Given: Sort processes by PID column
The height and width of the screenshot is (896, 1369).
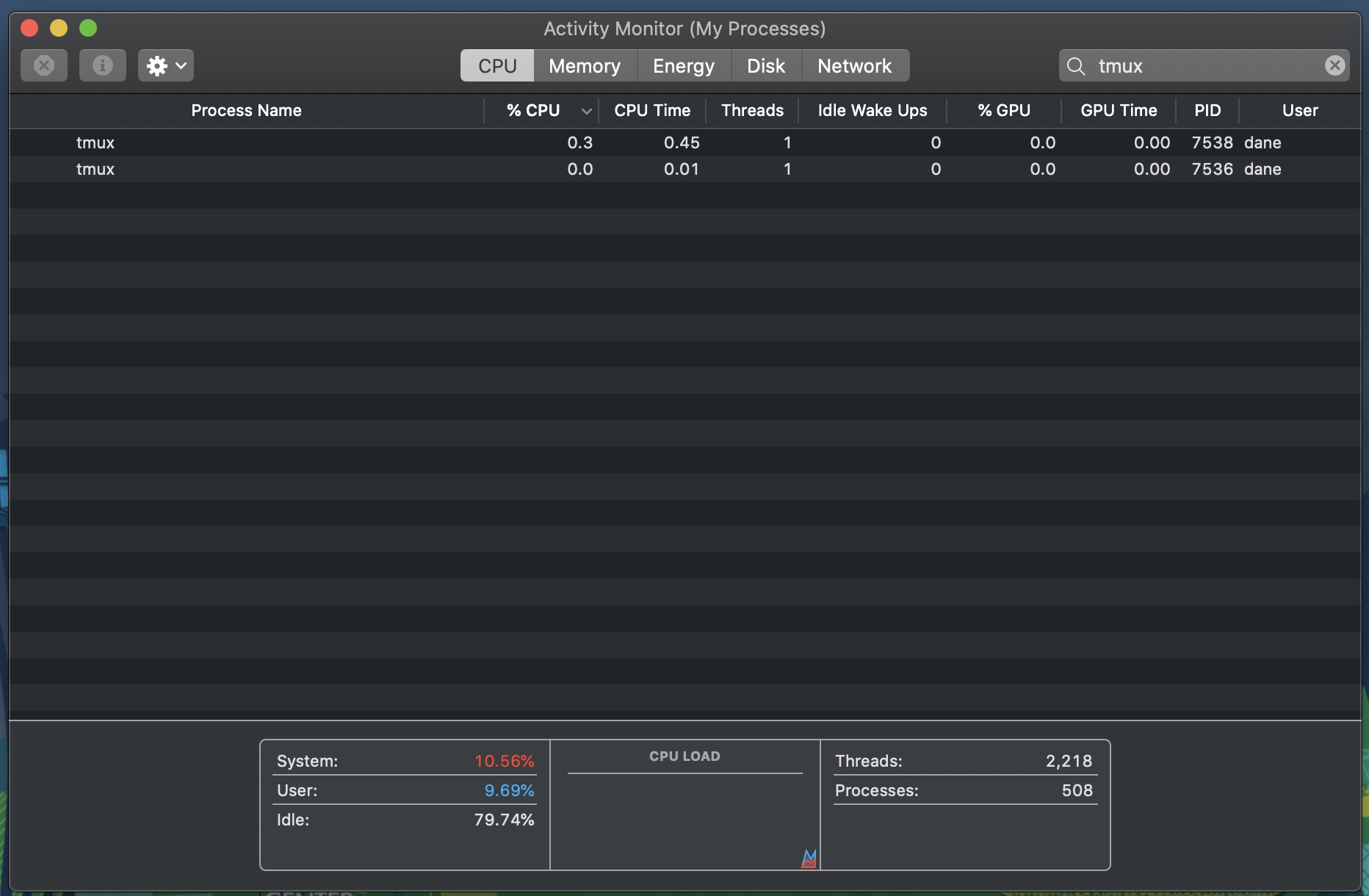Looking at the screenshot, I should click(1207, 110).
